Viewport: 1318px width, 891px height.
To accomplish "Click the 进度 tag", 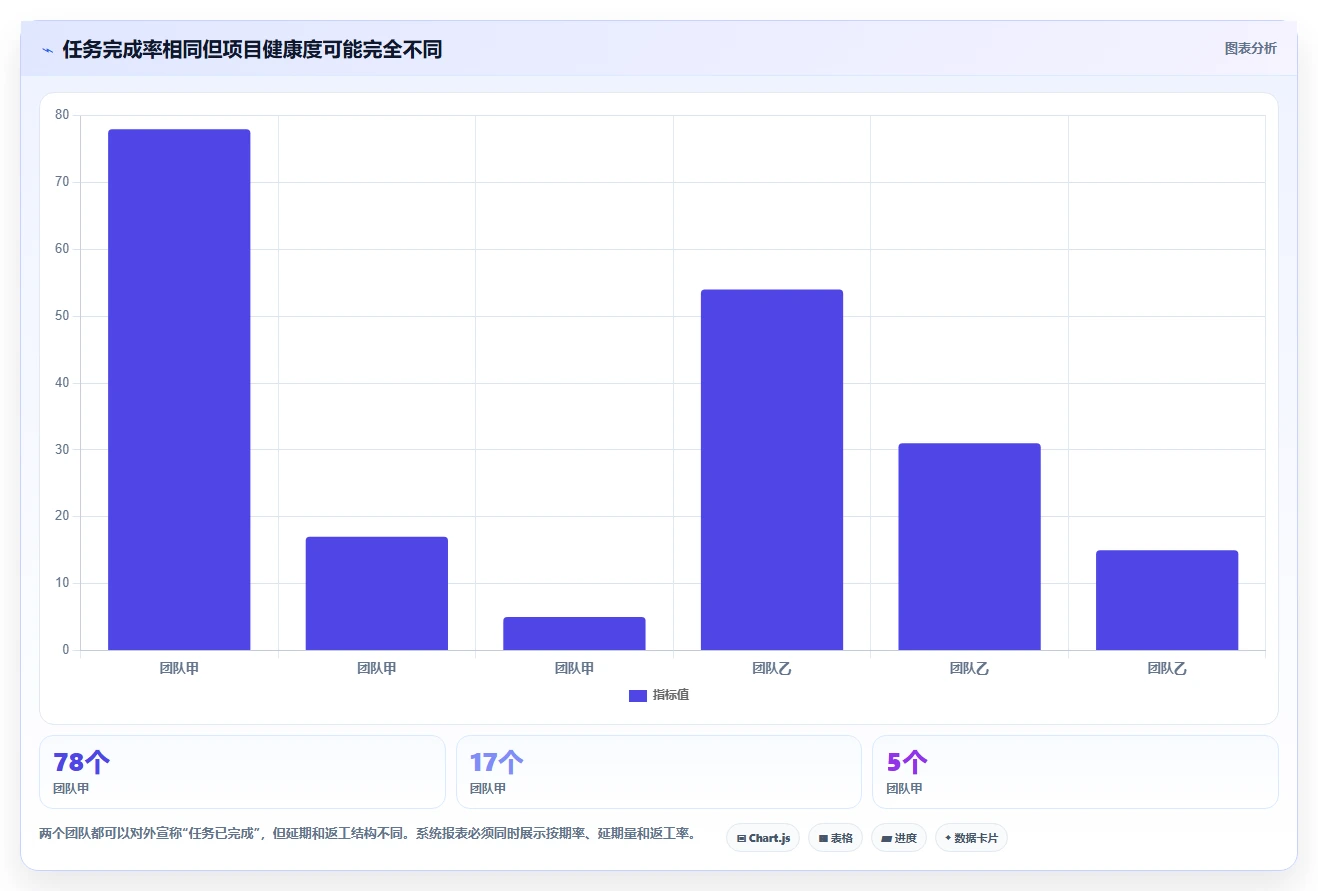I will click(x=899, y=838).
